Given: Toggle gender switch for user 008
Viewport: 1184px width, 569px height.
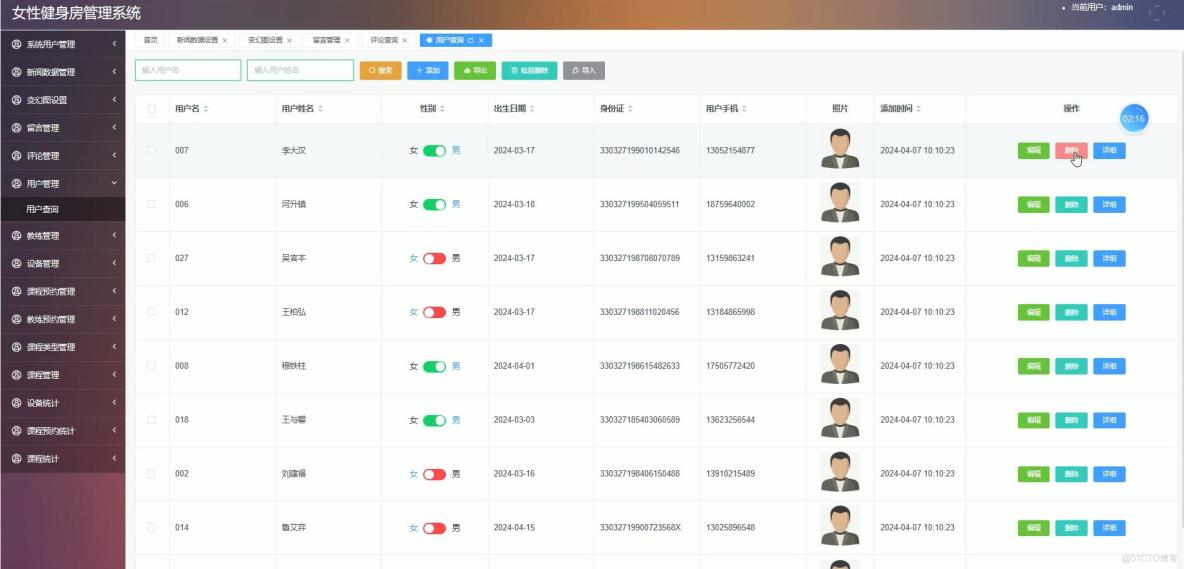Looking at the screenshot, I should click(x=434, y=366).
